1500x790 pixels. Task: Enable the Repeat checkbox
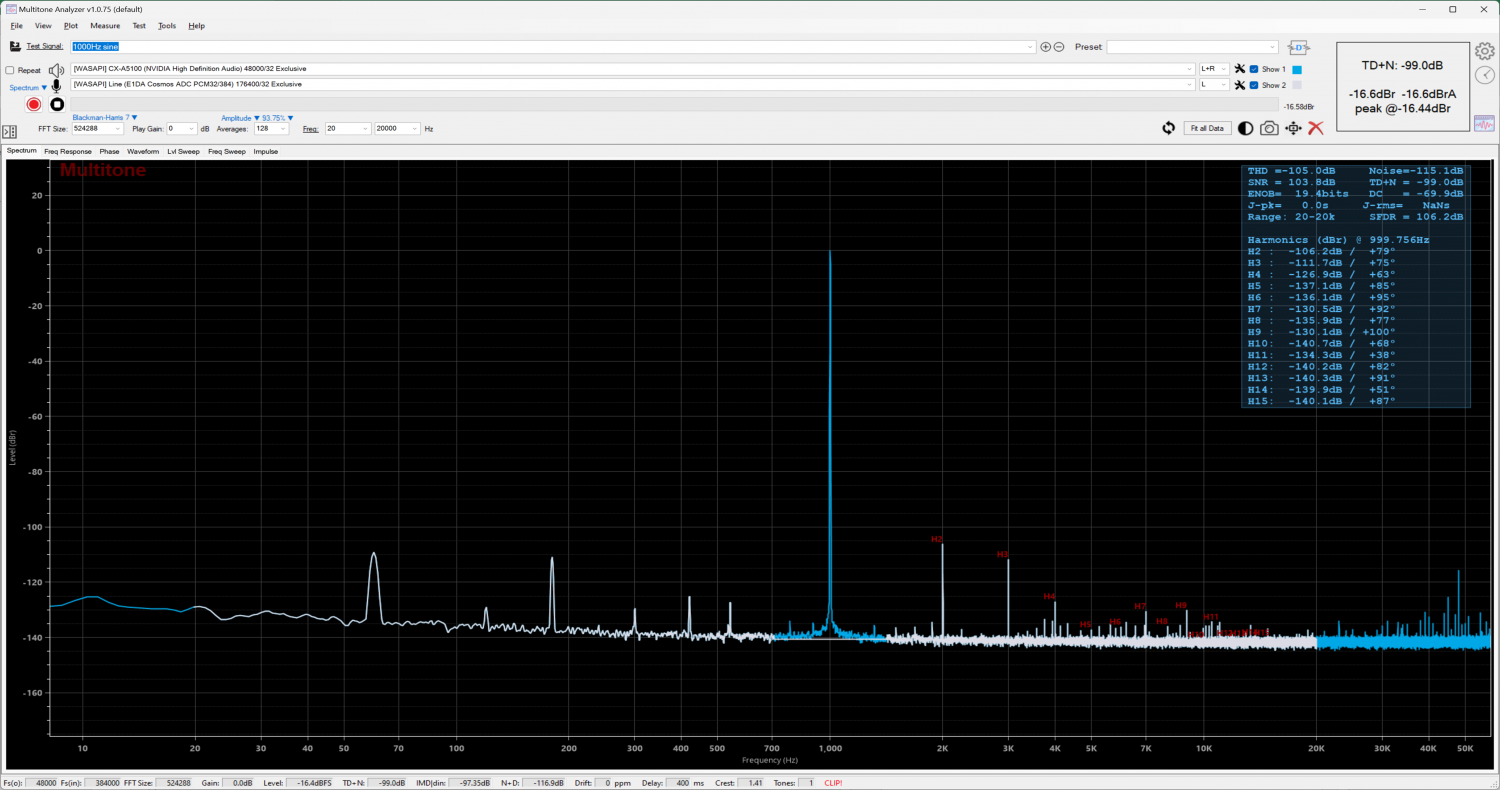10,70
